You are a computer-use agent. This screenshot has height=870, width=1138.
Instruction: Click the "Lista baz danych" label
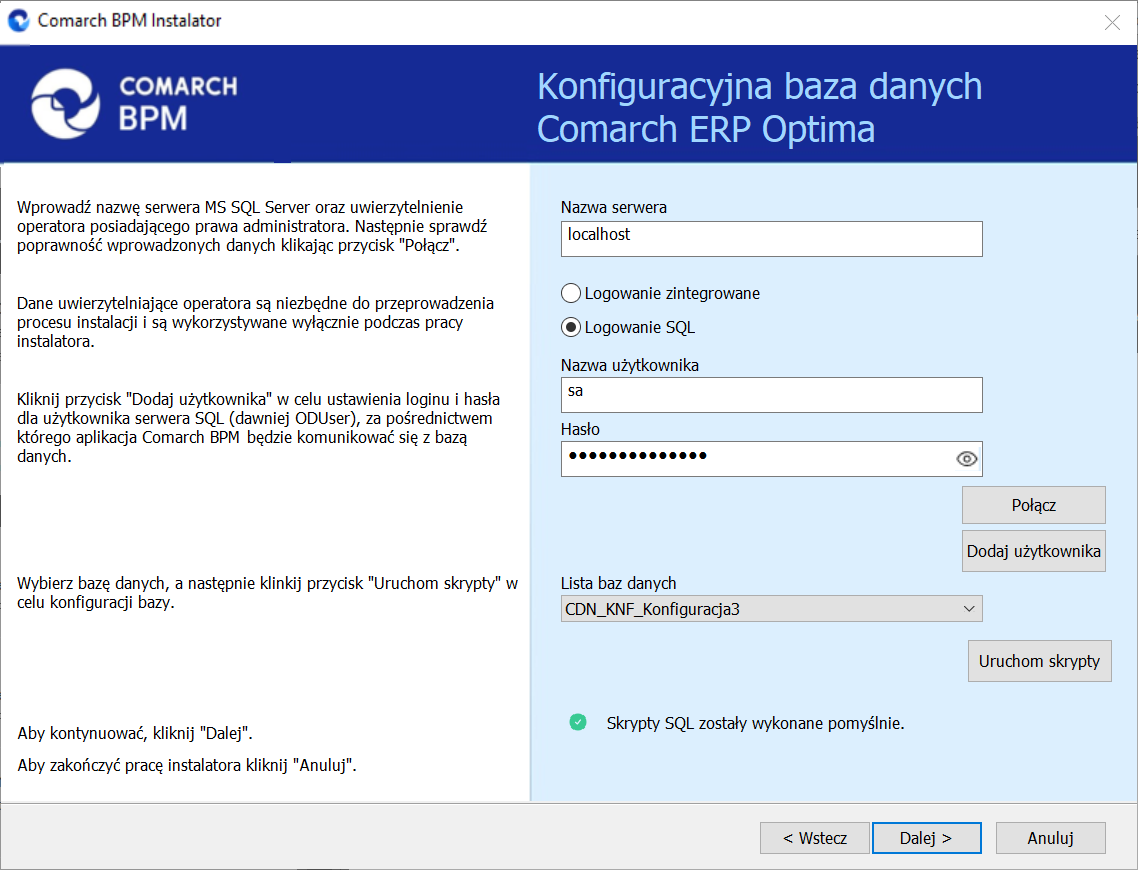point(618,583)
